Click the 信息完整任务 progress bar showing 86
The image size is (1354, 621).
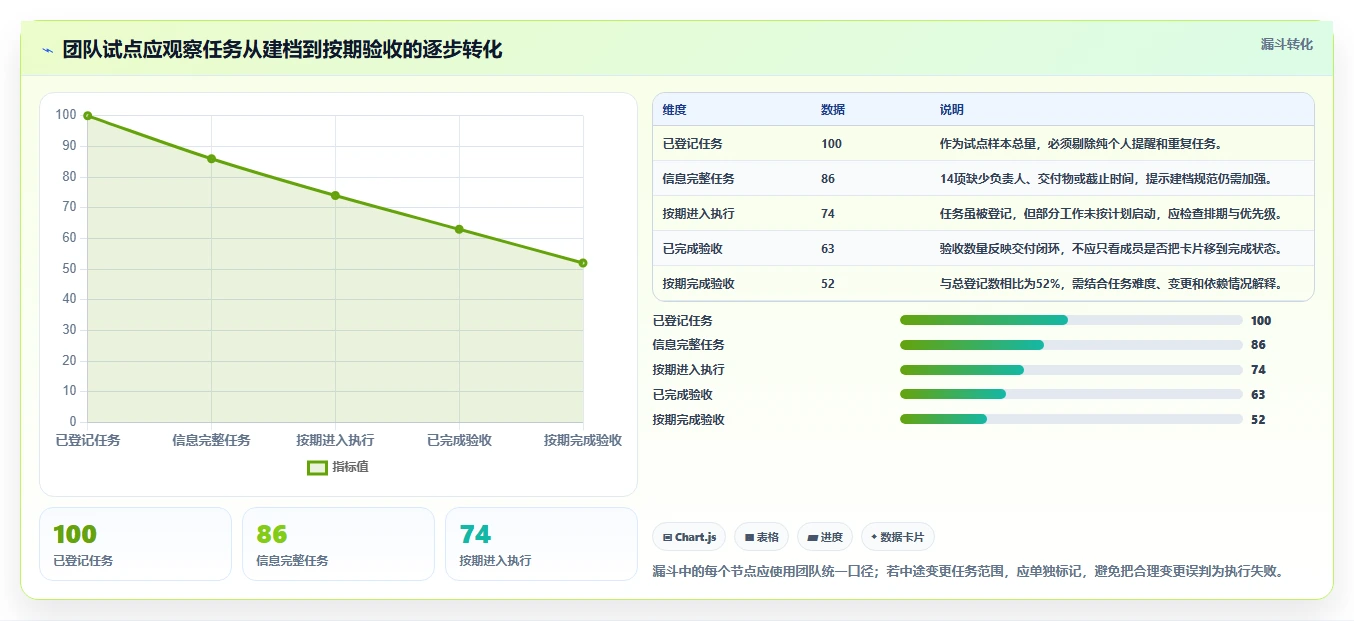coord(1071,345)
